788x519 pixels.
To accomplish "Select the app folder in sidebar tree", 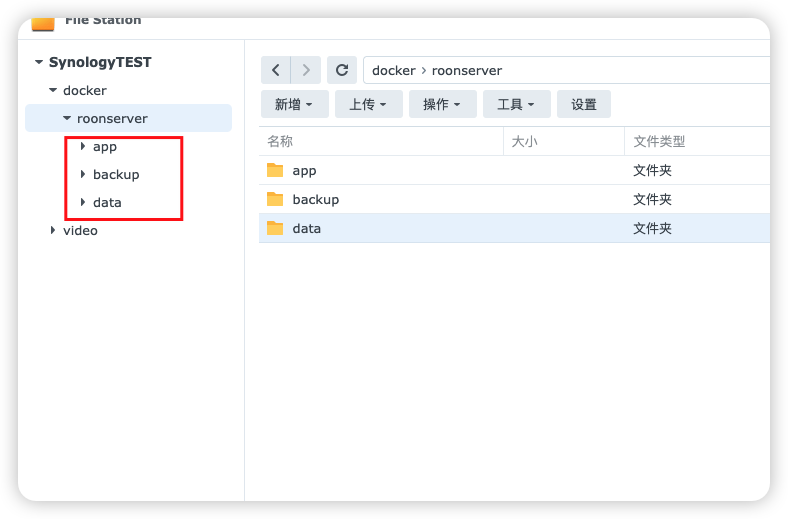I will coord(105,146).
